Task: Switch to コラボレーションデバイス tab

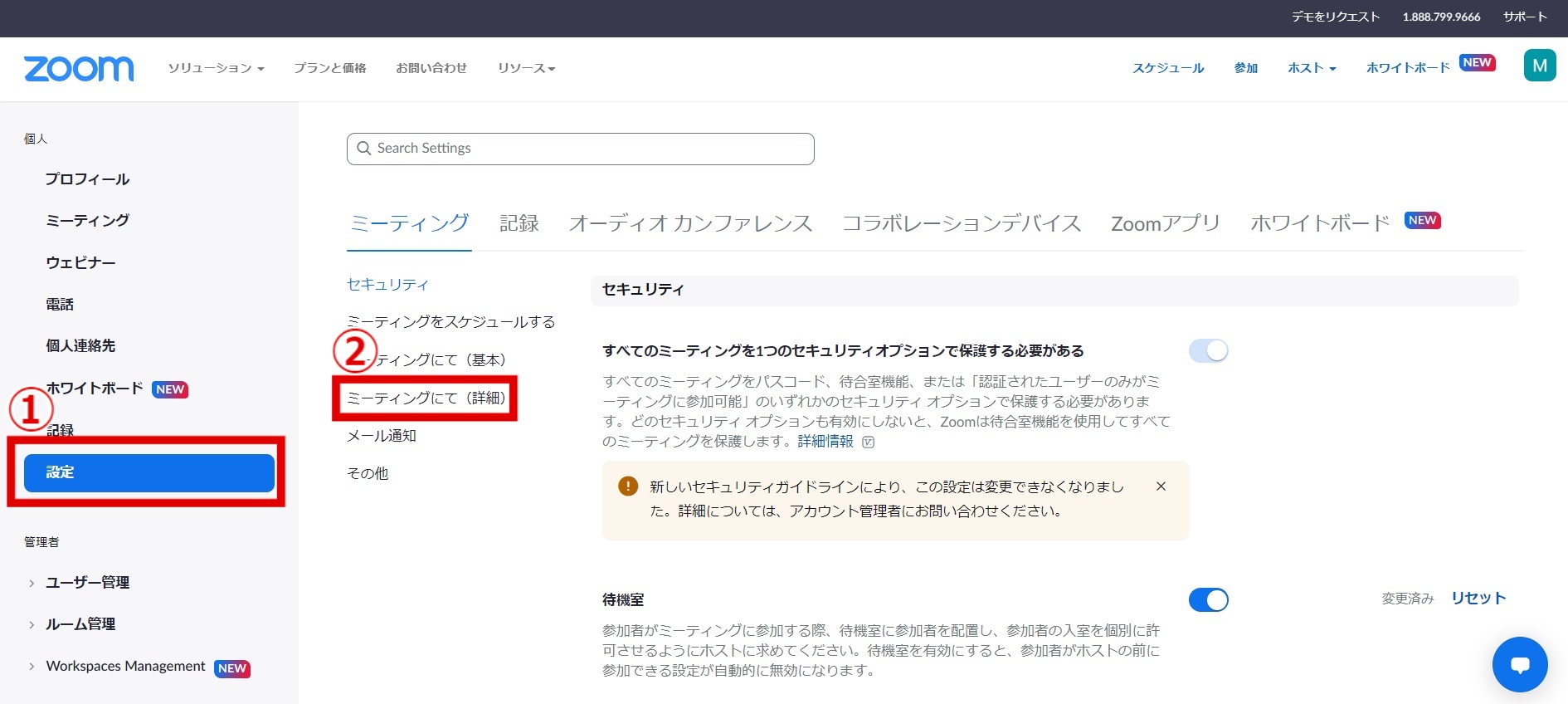Action: 962,223
